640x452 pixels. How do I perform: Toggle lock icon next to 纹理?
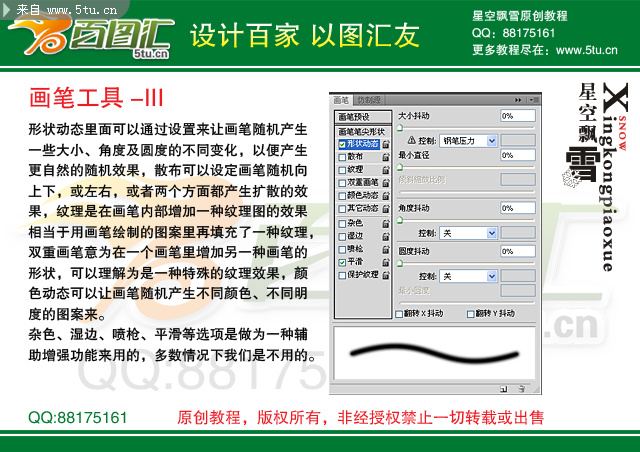[387, 170]
